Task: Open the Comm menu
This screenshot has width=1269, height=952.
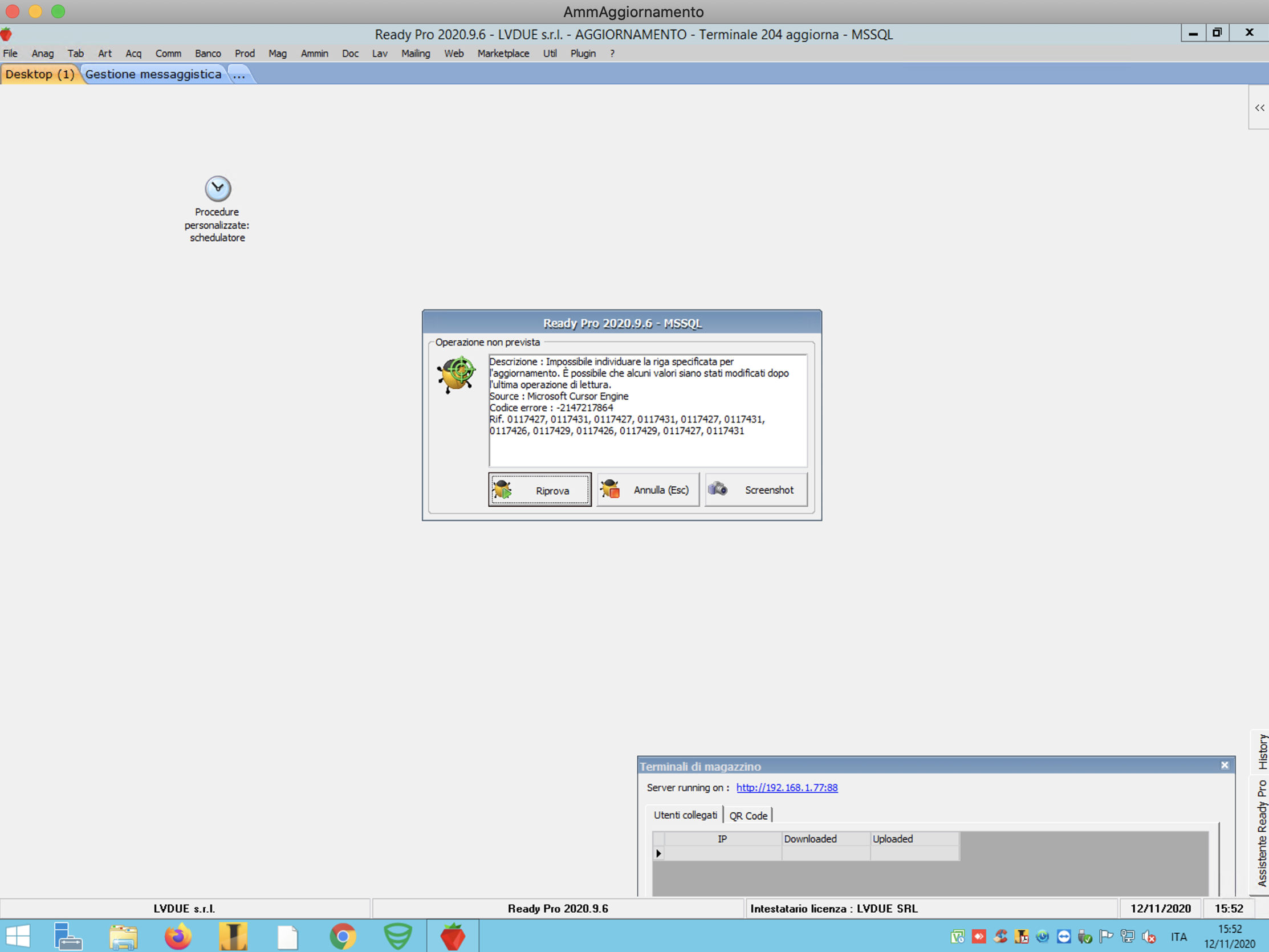Action: 168,54
